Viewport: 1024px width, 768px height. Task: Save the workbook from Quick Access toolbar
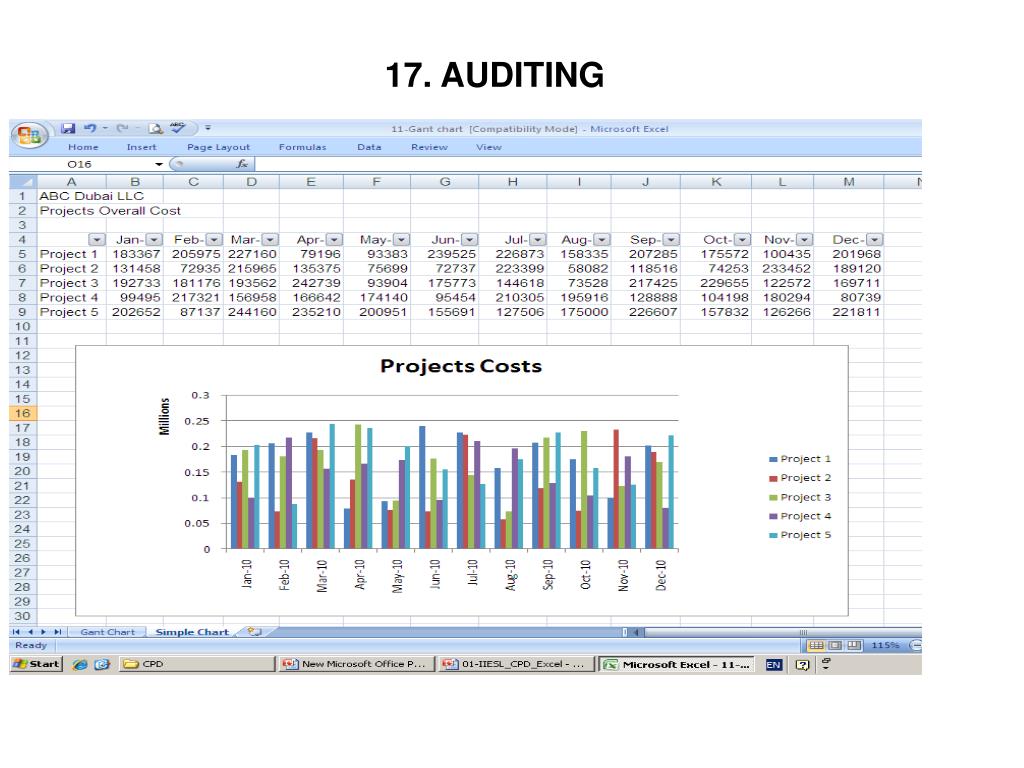tap(68, 128)
